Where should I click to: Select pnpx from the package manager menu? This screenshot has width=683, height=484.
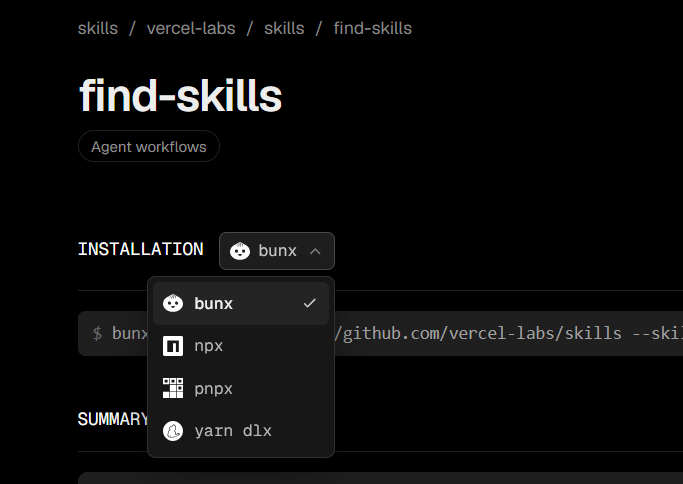click(x=241, y=388)
